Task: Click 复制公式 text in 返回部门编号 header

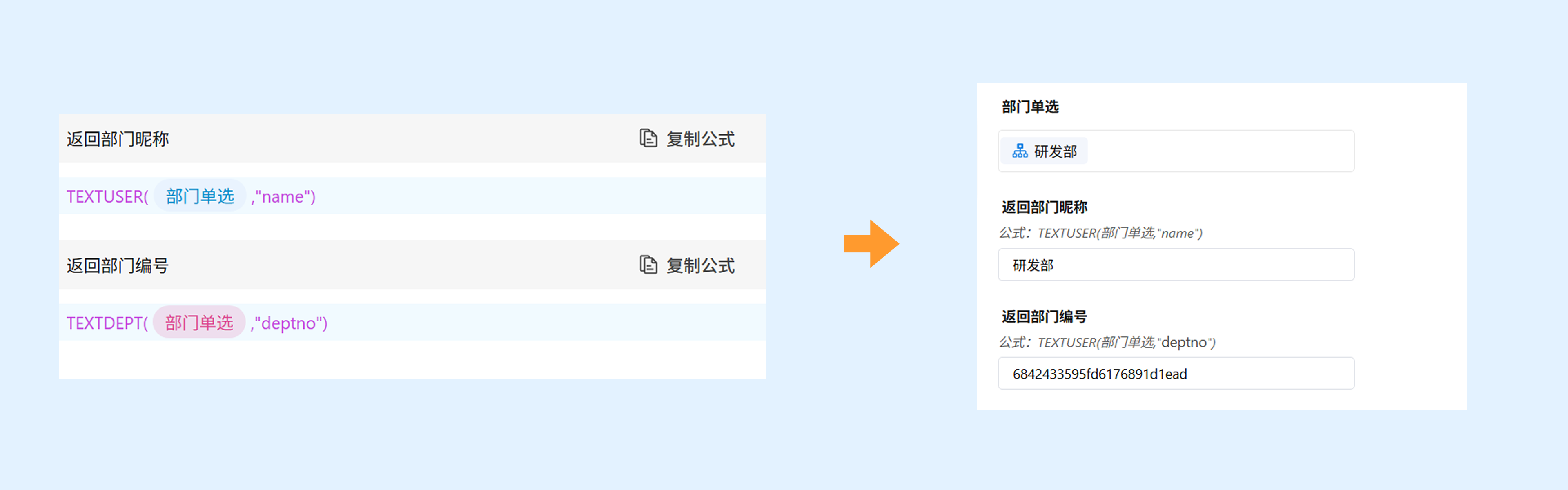Action: pos(700,266)
